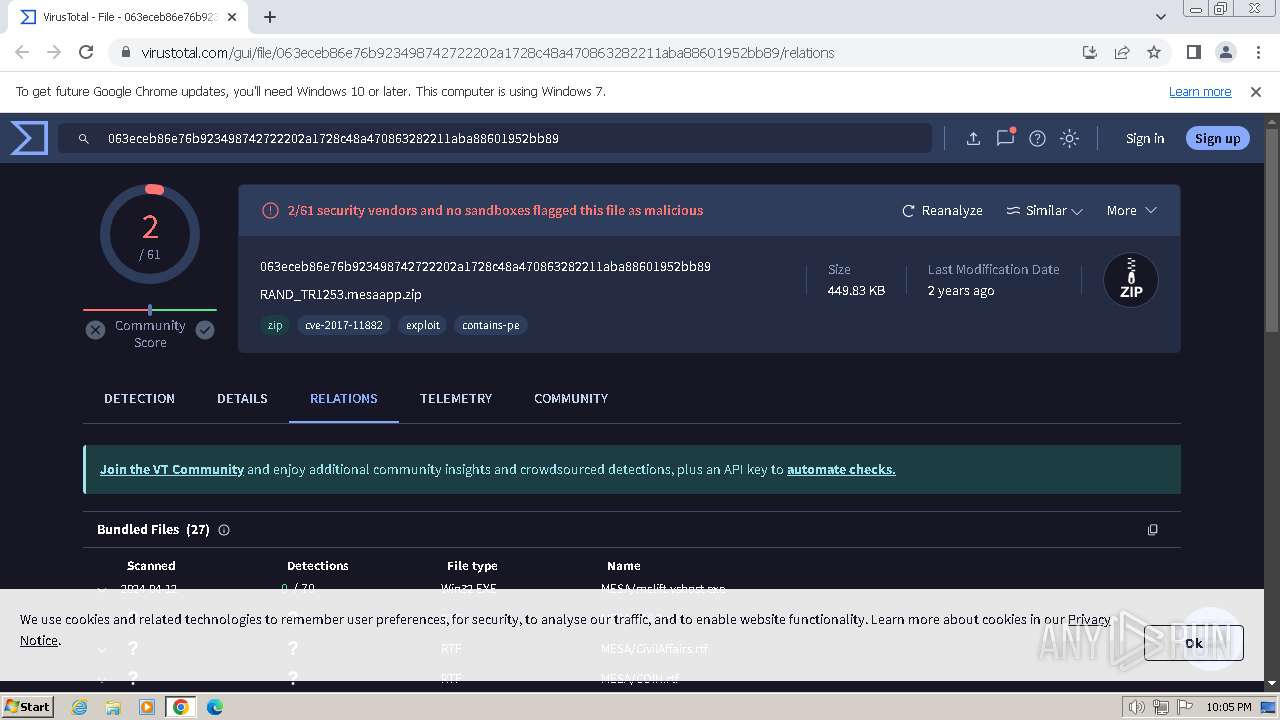Open Windows Explorer folder in taskbar
This screenshot has width=1280, height=720.
(x=113, y=707)
